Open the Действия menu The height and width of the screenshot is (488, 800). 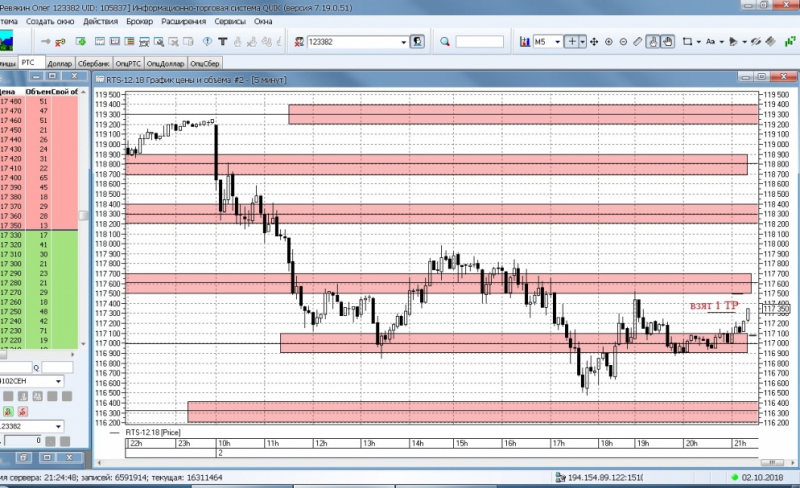101,21
